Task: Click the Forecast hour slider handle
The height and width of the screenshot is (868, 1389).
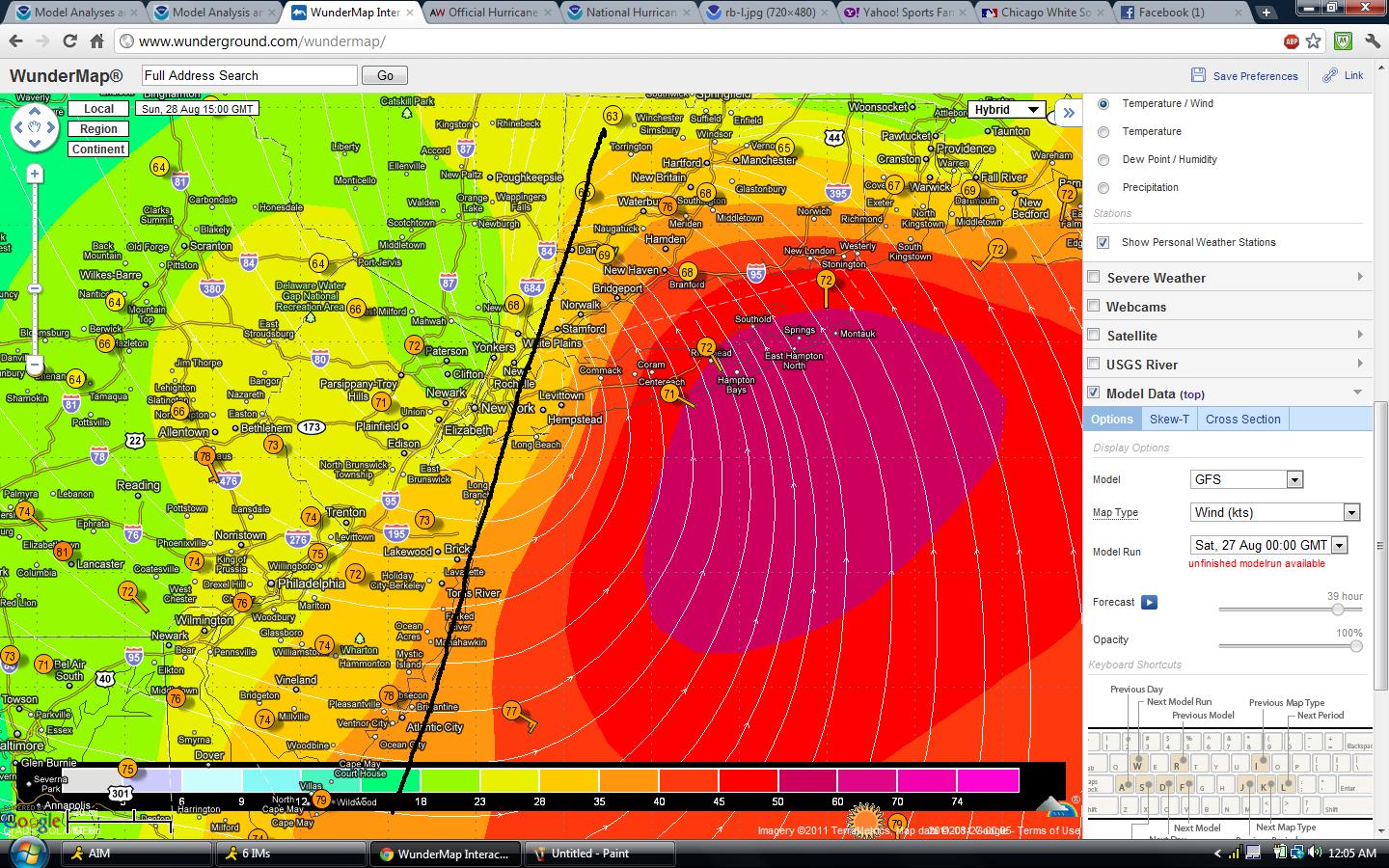Action: click(1338, 610)
